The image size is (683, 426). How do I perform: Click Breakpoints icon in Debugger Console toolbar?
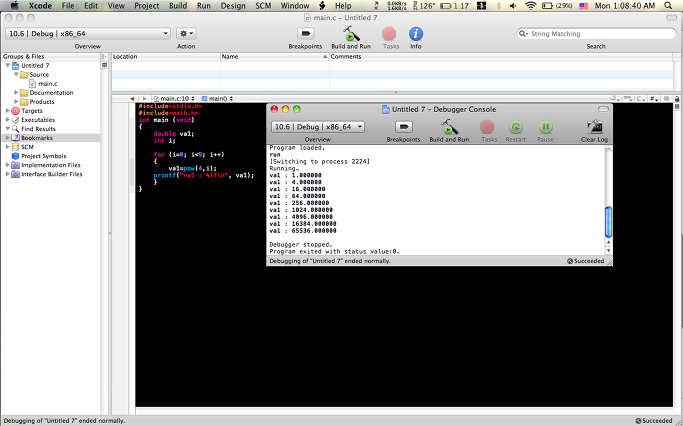tap(403, 127)
